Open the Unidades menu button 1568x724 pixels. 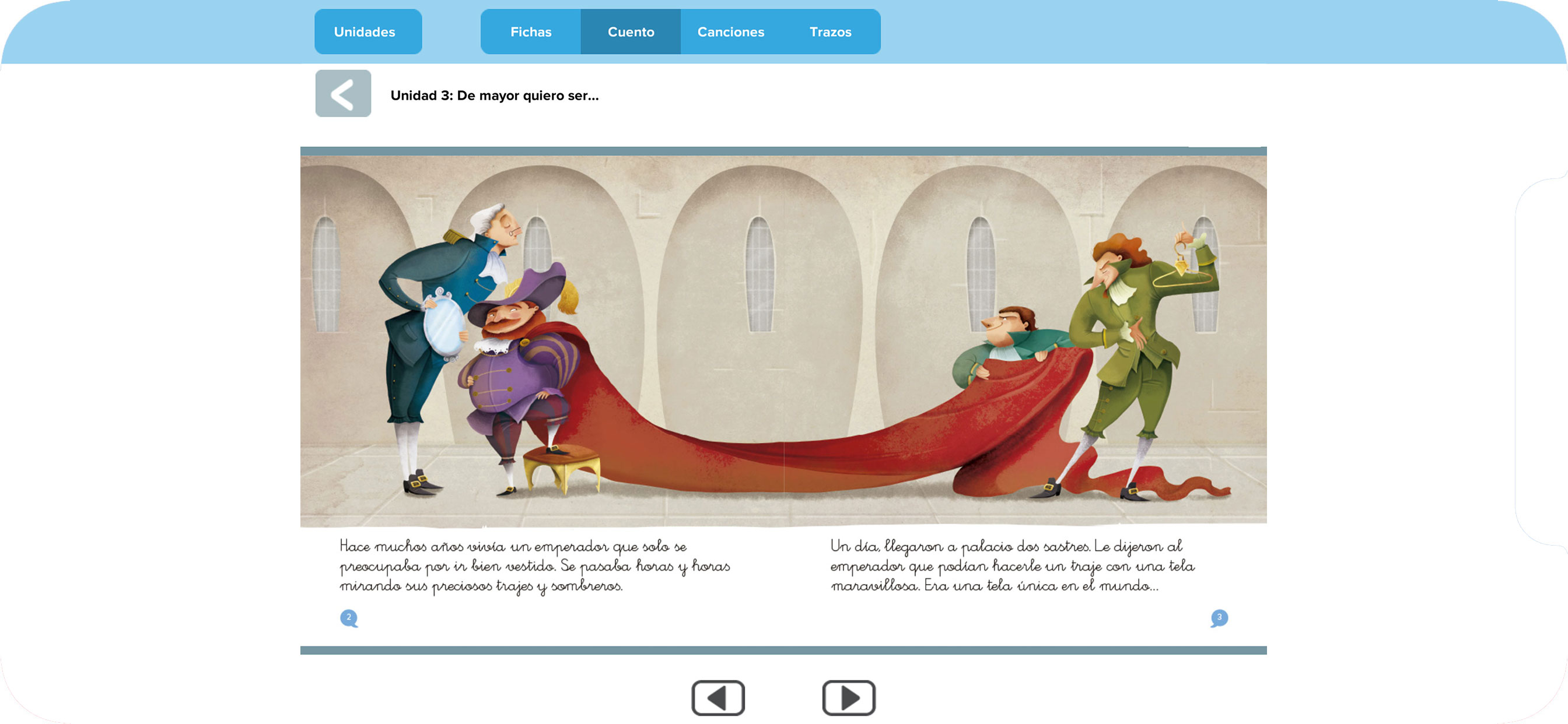[x=367, y=31]
